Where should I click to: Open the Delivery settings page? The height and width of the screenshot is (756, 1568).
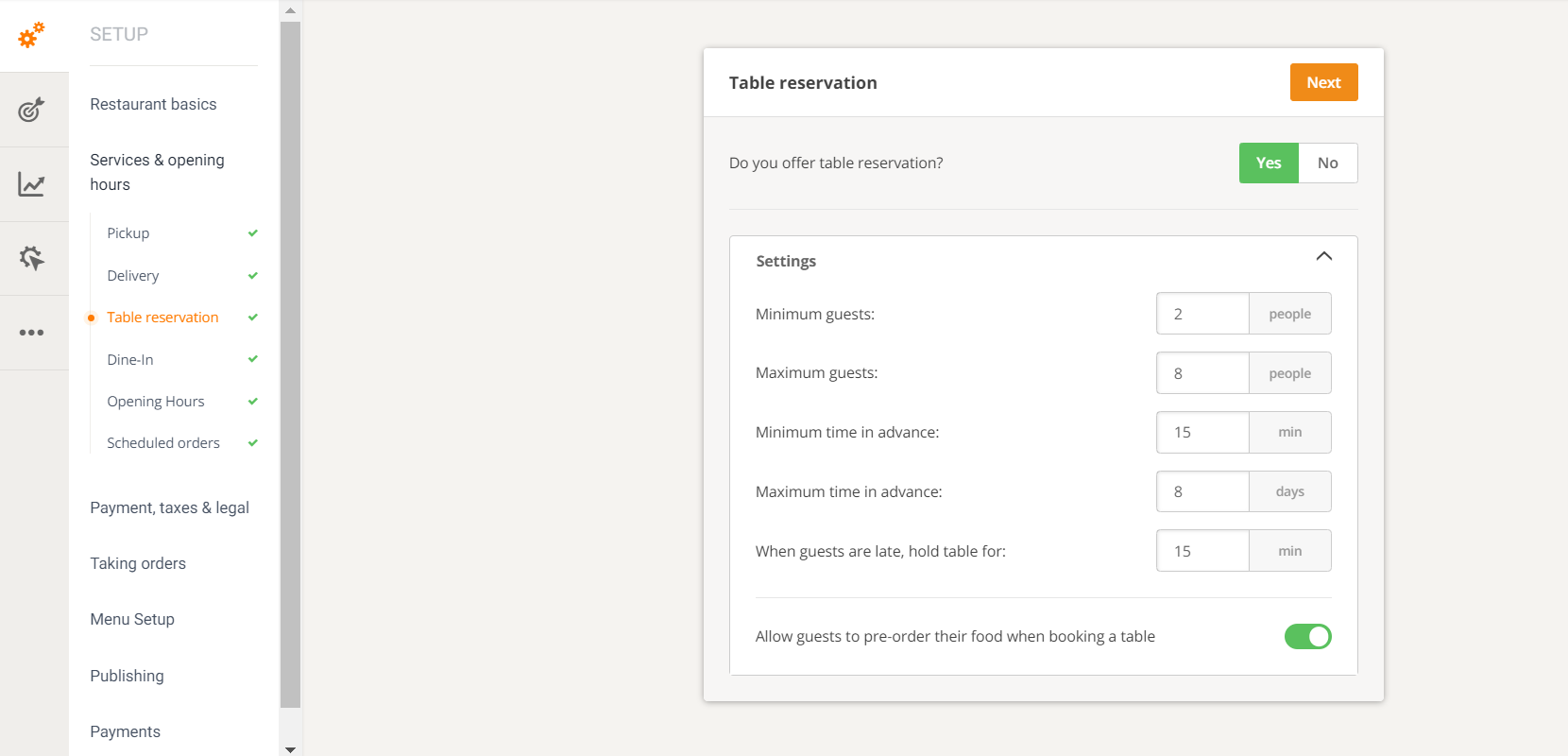(x=133, y=276)
